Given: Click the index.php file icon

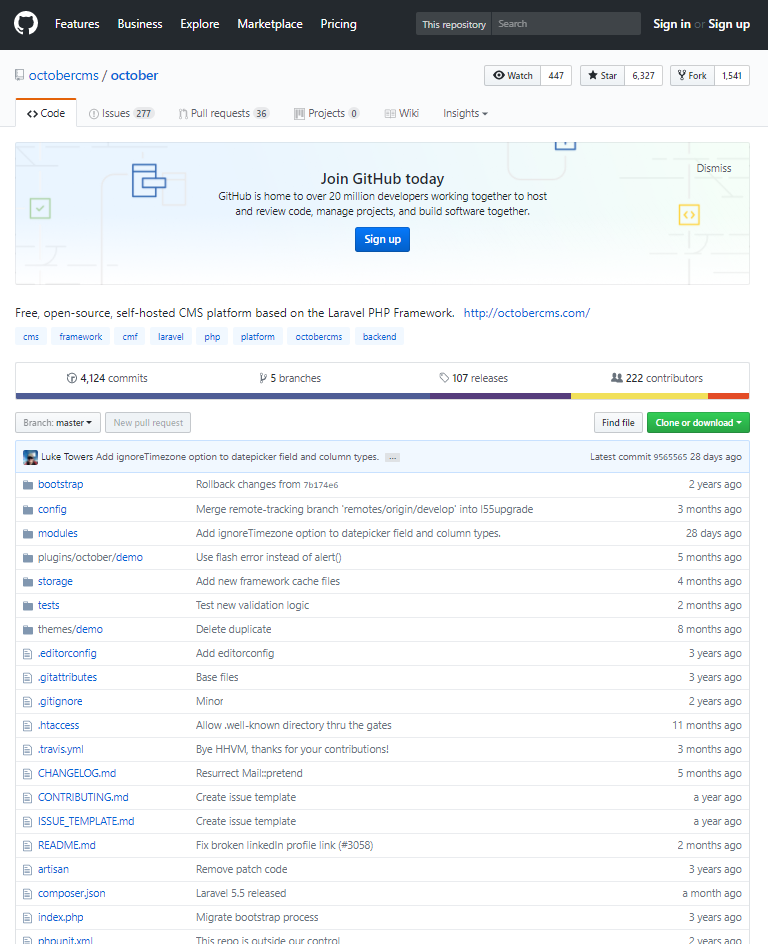Looking at the screenshot, I should [27, 918].
